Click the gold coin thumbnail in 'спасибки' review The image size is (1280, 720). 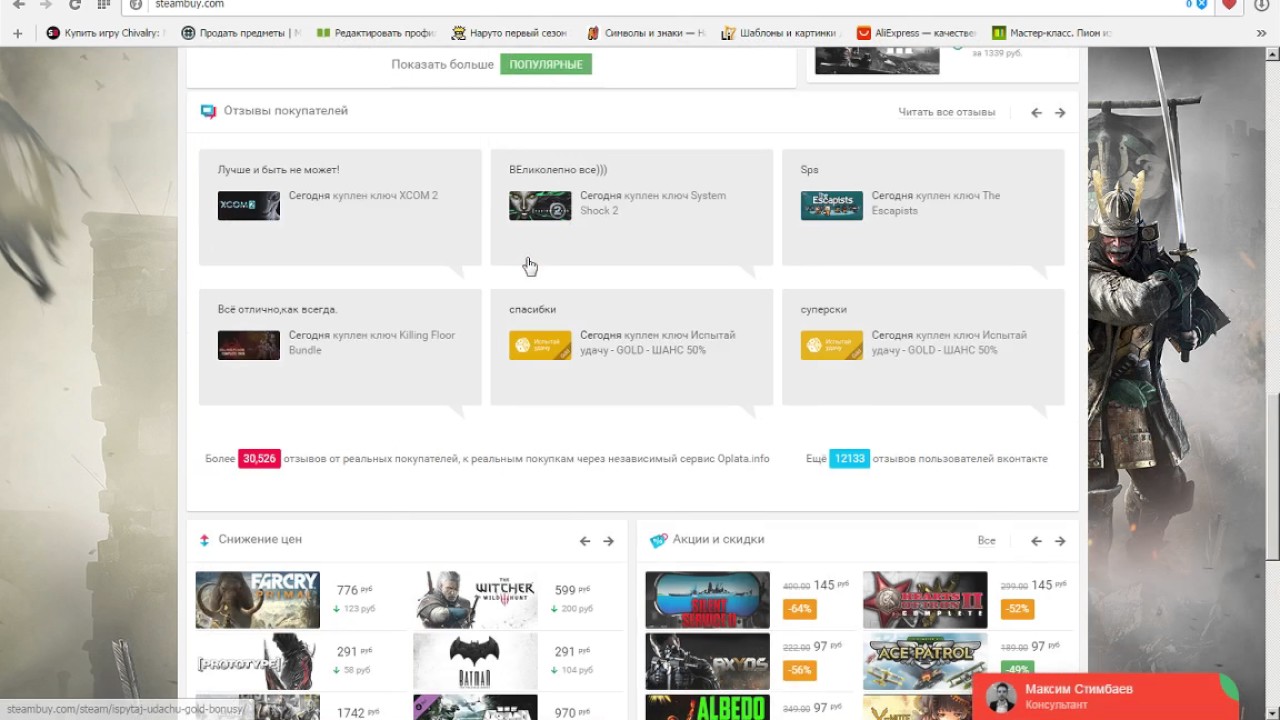pos(540,345)
